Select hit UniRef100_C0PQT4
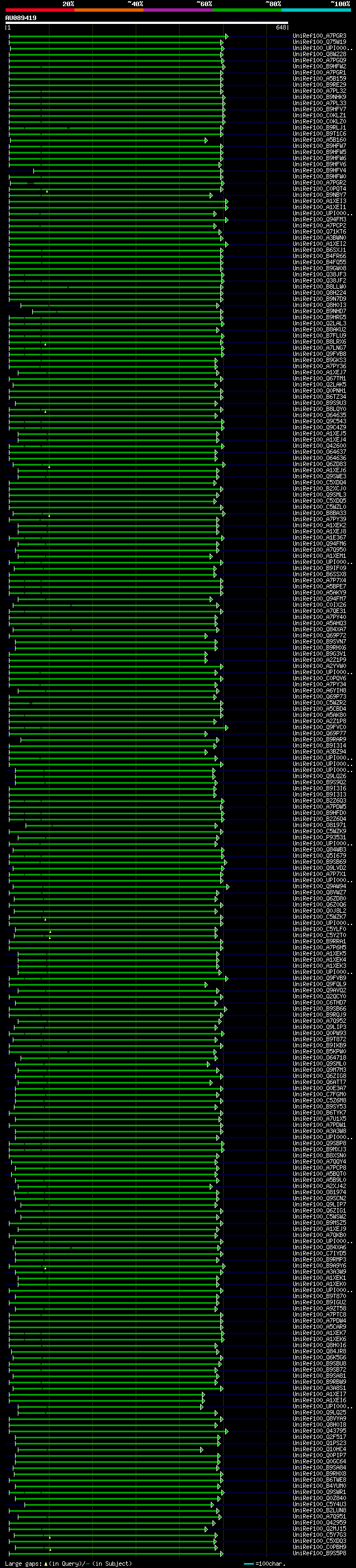Viewport: 356px width, 1568px height. tap(319, 189)
